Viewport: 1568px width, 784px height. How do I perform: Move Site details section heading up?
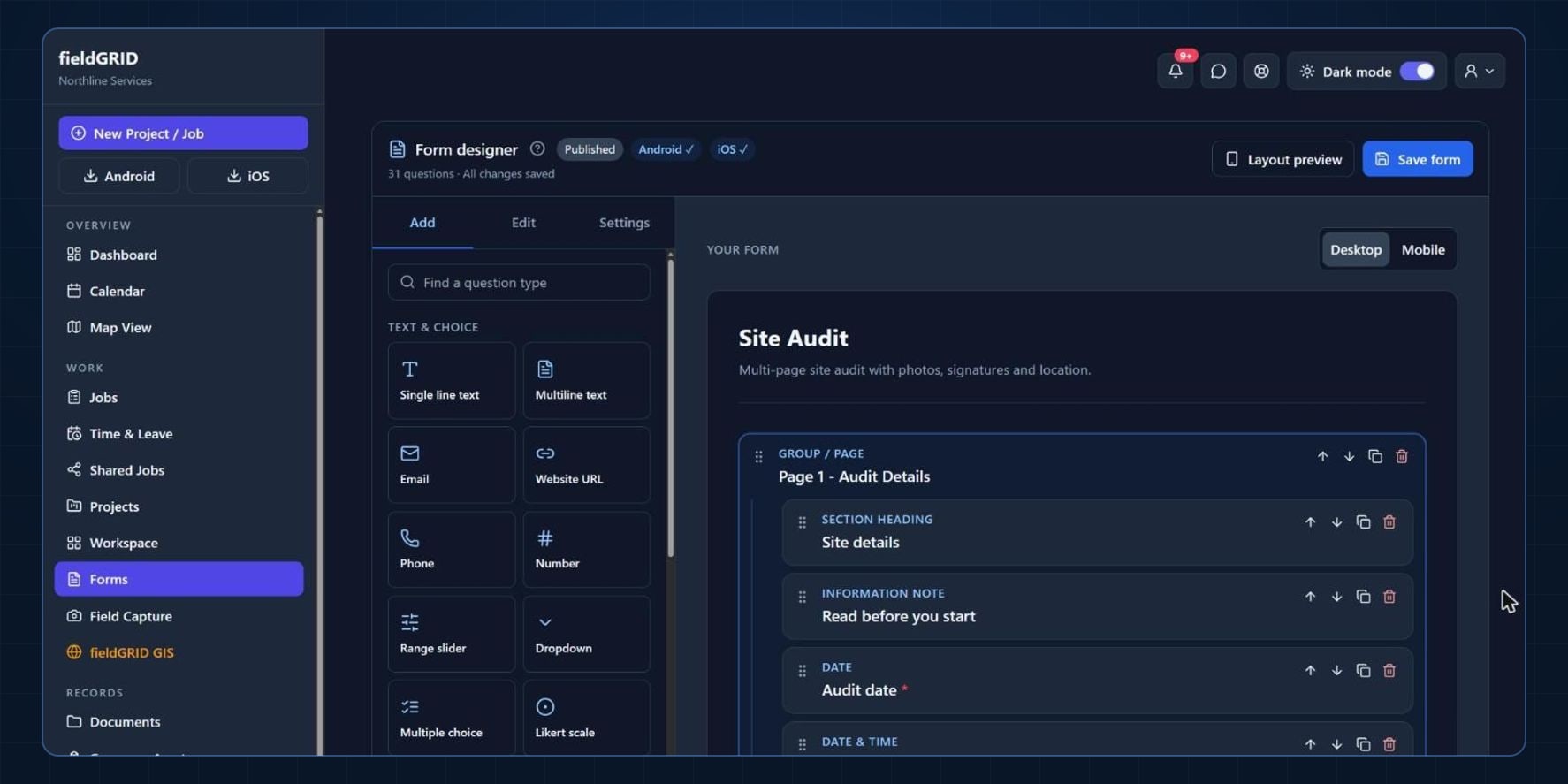pos(1310,522)
